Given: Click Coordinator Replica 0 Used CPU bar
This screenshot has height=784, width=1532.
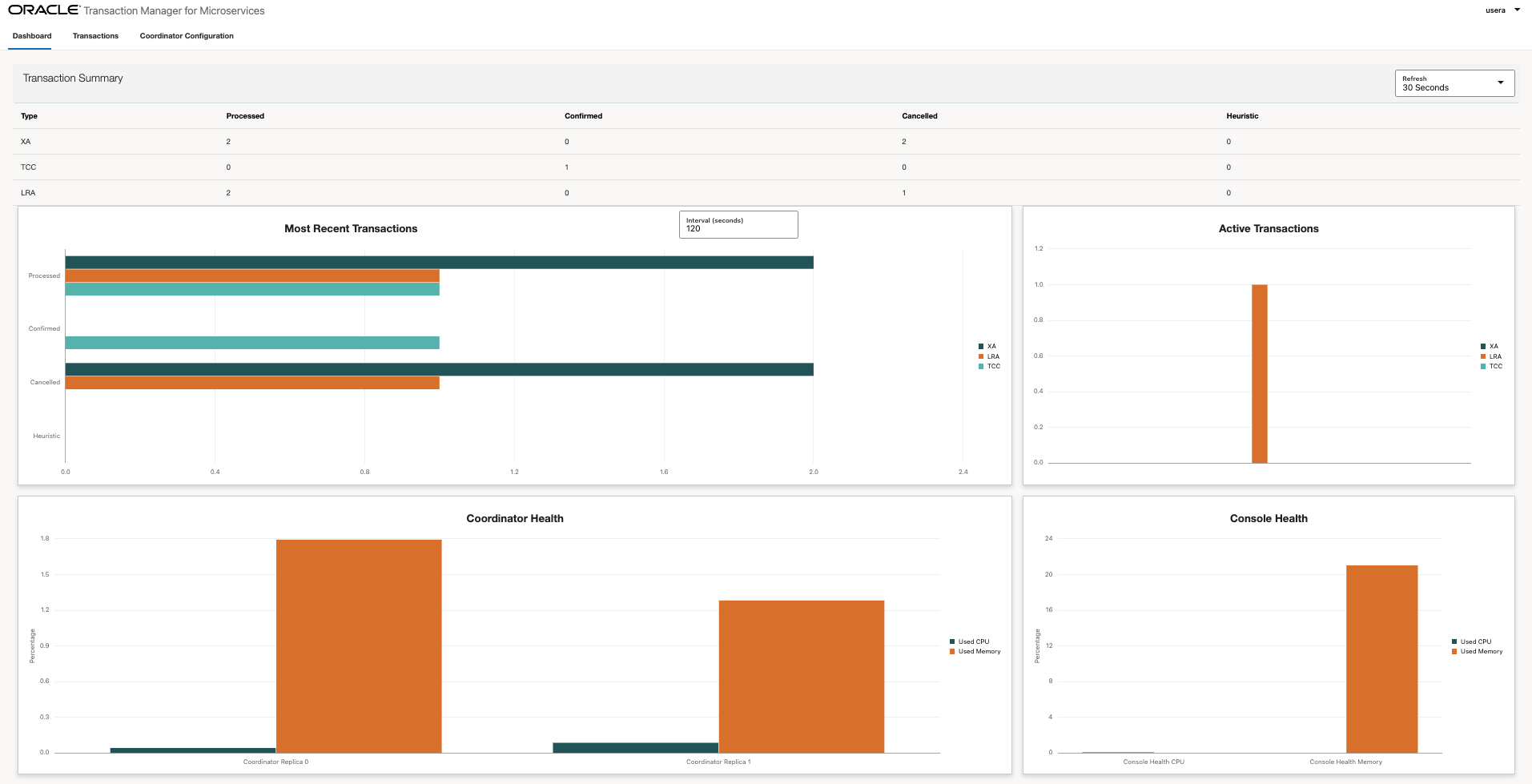Looking at the screenshot, I should click(x=193, y=750).
